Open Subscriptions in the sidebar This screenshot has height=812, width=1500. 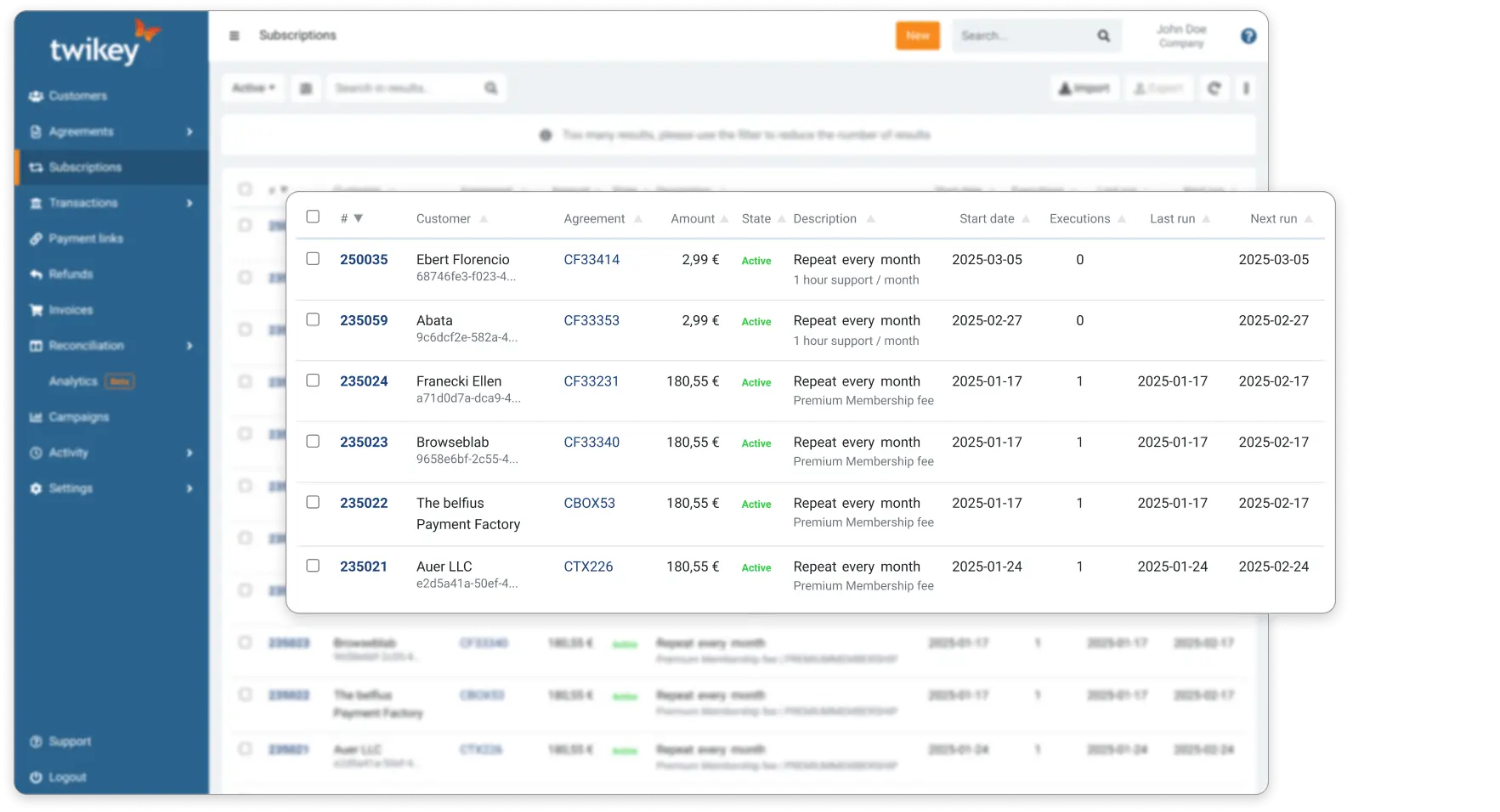[x=111, y=167]
